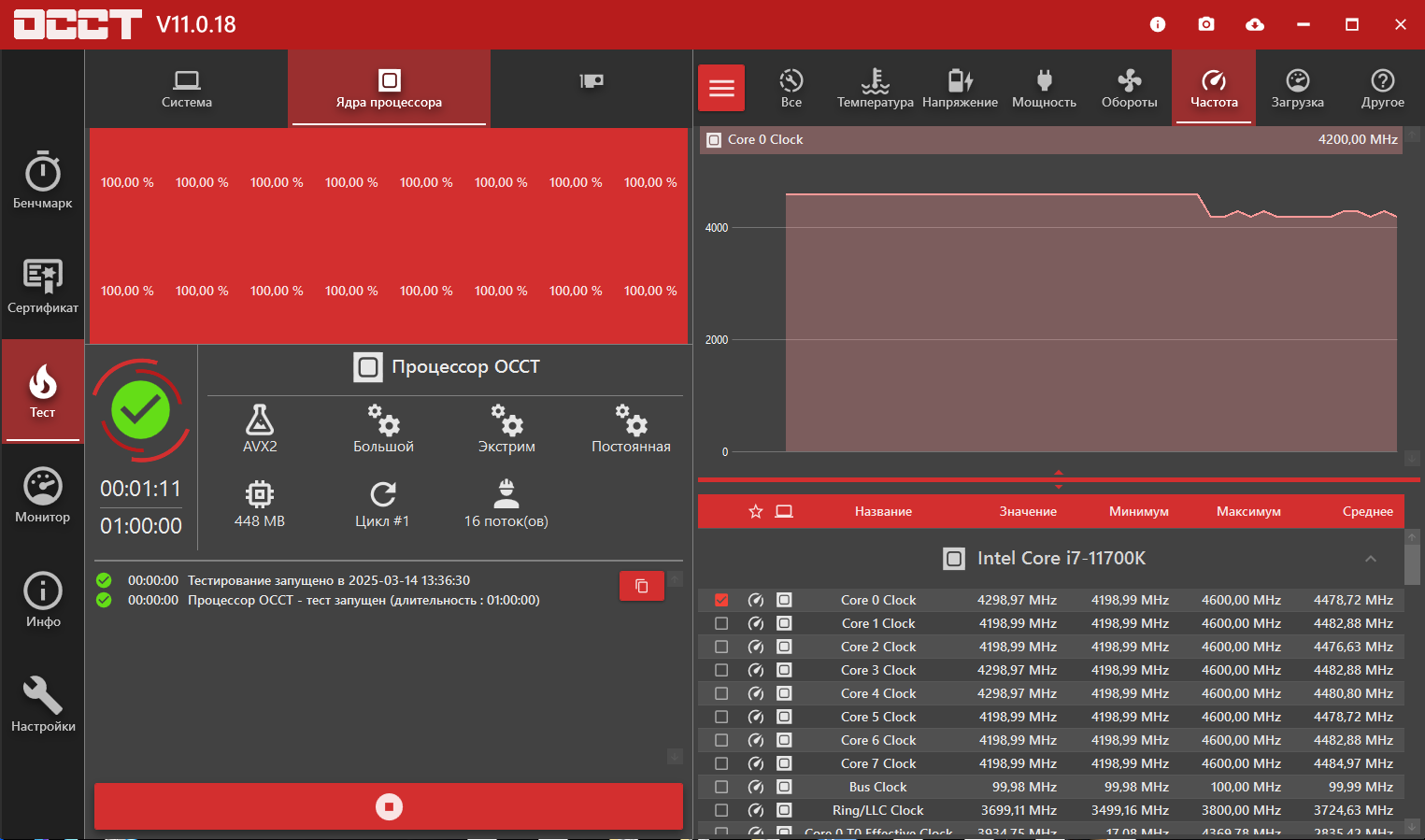Screen dimensions: 1425x840
Task: Open the Настройки wrench section
Action: click(x=43, y=704)
